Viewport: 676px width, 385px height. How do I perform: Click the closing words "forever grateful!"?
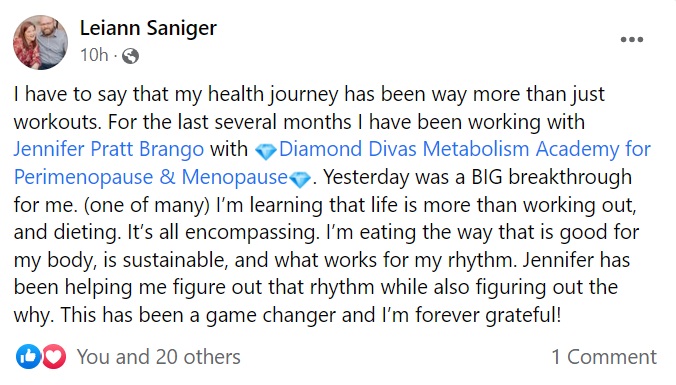pos(488,315)
